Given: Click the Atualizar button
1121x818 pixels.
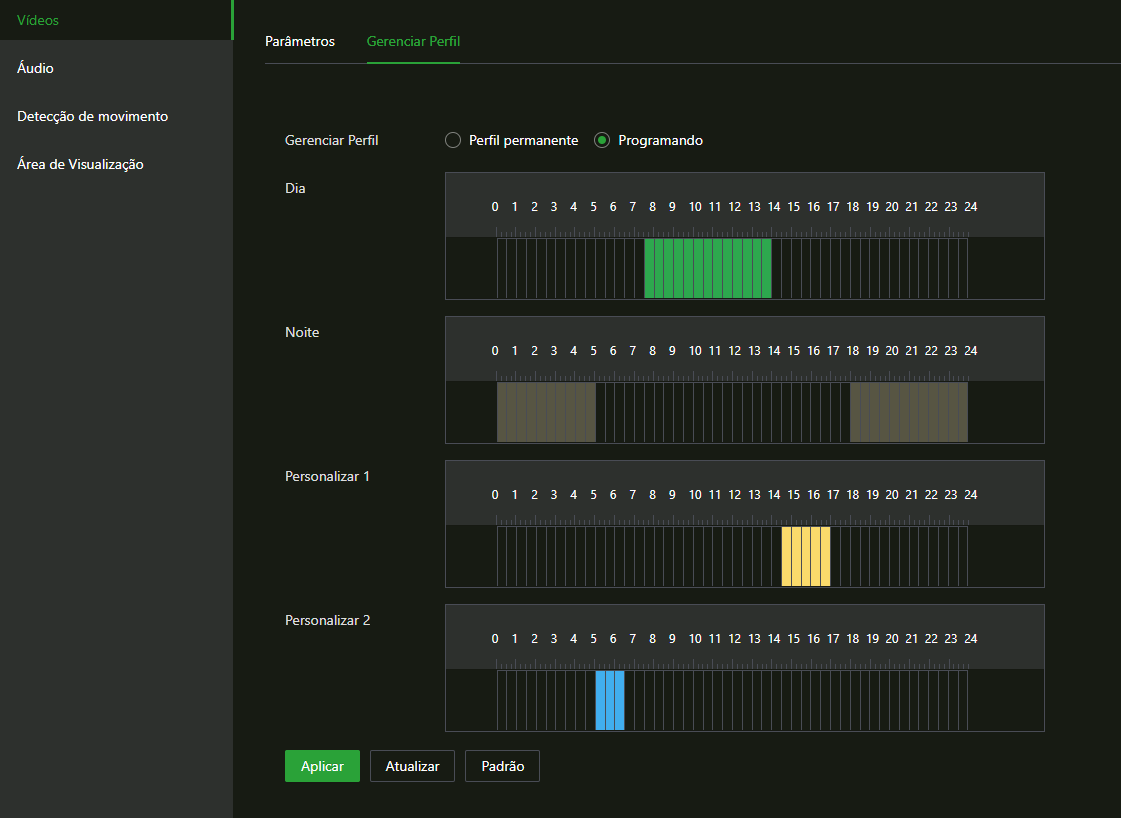Looking at the screenshot, I should 413,766.
